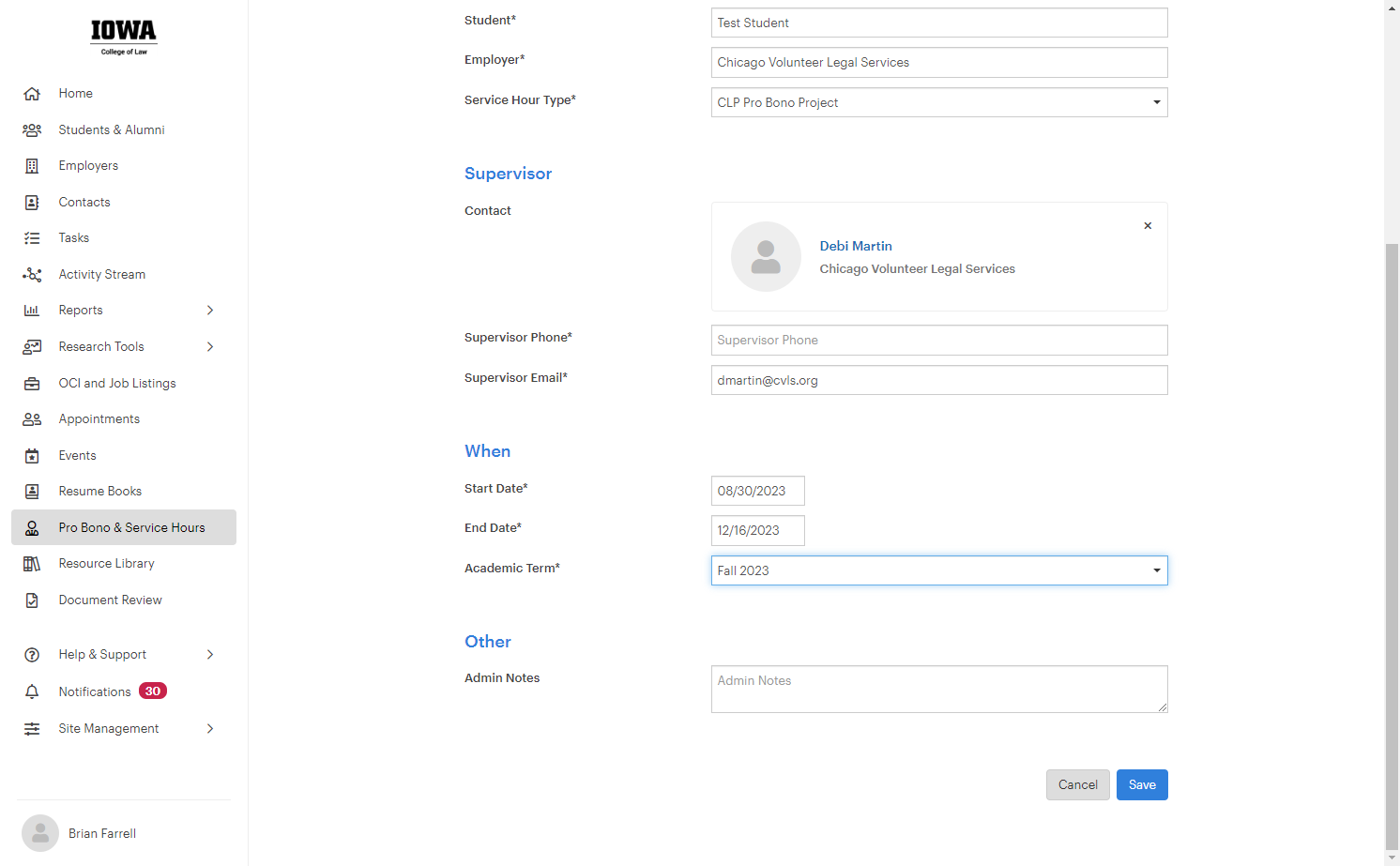Click the Resume Books icon
1400x866 pixels.
(32, 492)
